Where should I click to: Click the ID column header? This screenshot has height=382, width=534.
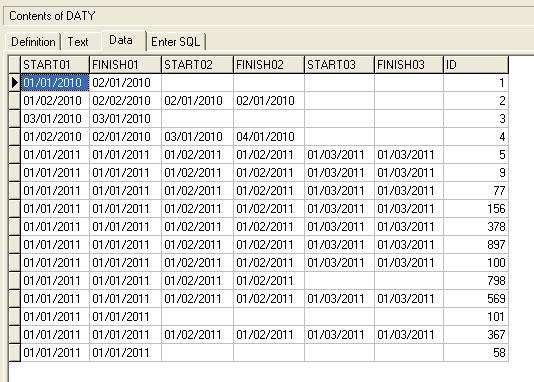476,65
